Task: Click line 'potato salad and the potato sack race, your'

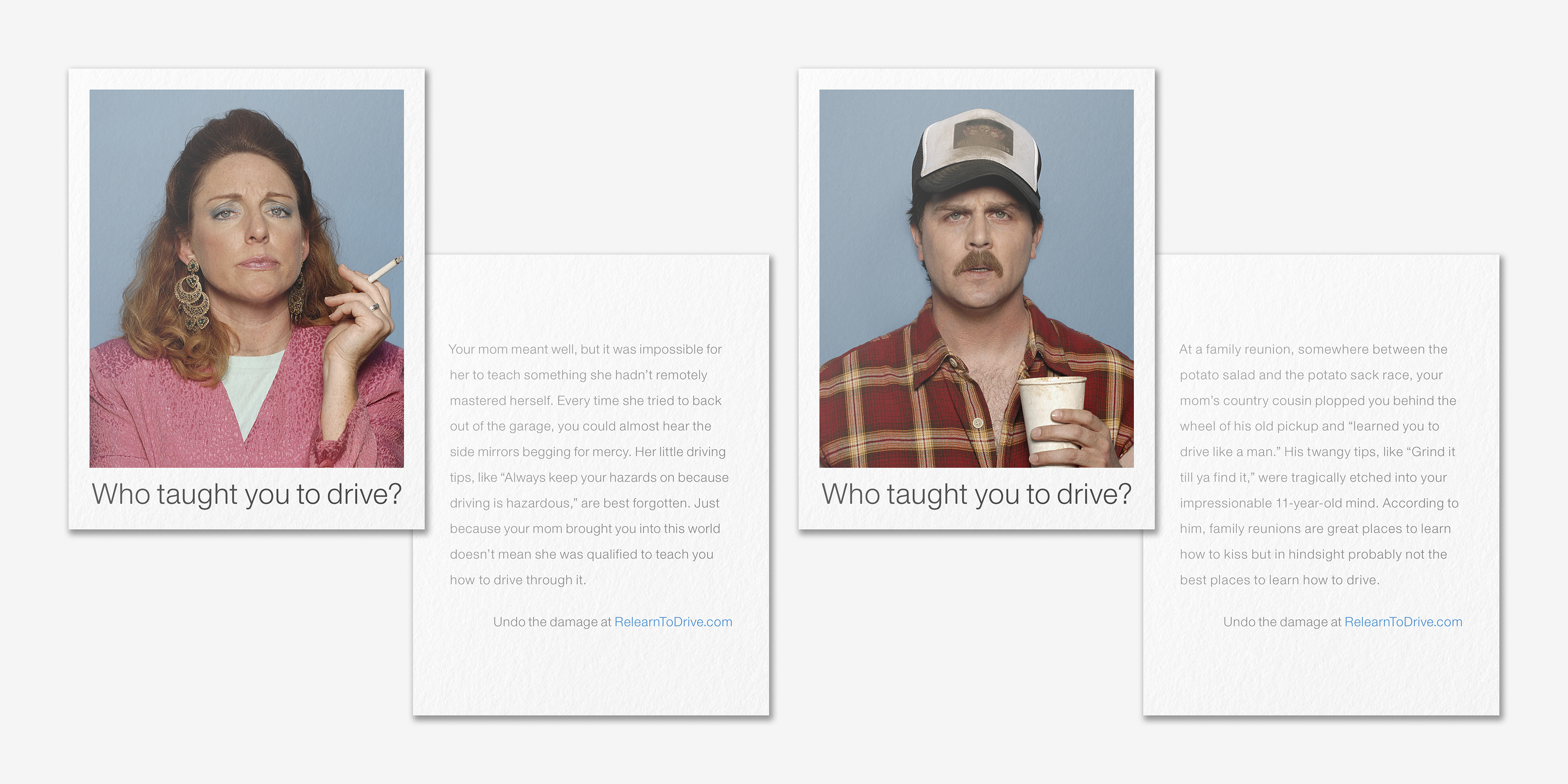Action: [1311, 375]
